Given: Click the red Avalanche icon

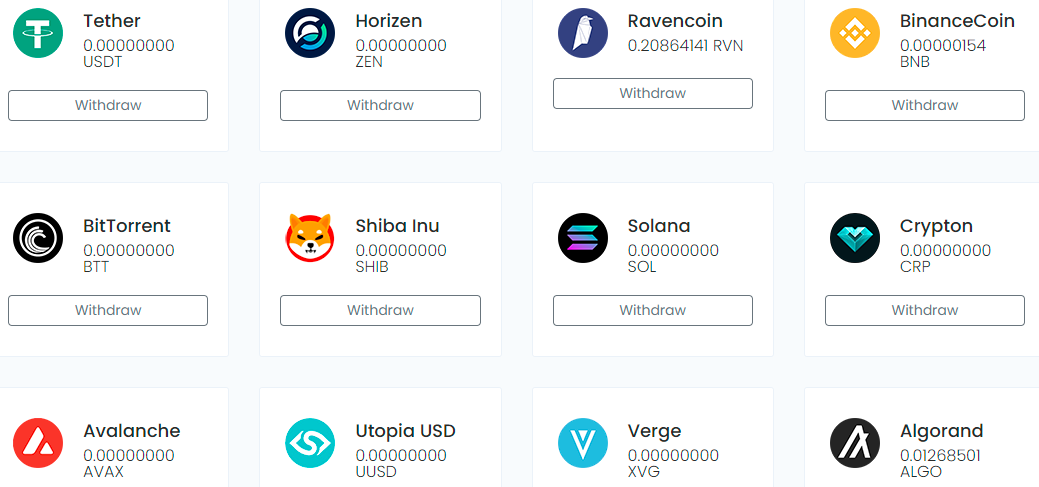Looking at the screenshot, I should 38,443.
